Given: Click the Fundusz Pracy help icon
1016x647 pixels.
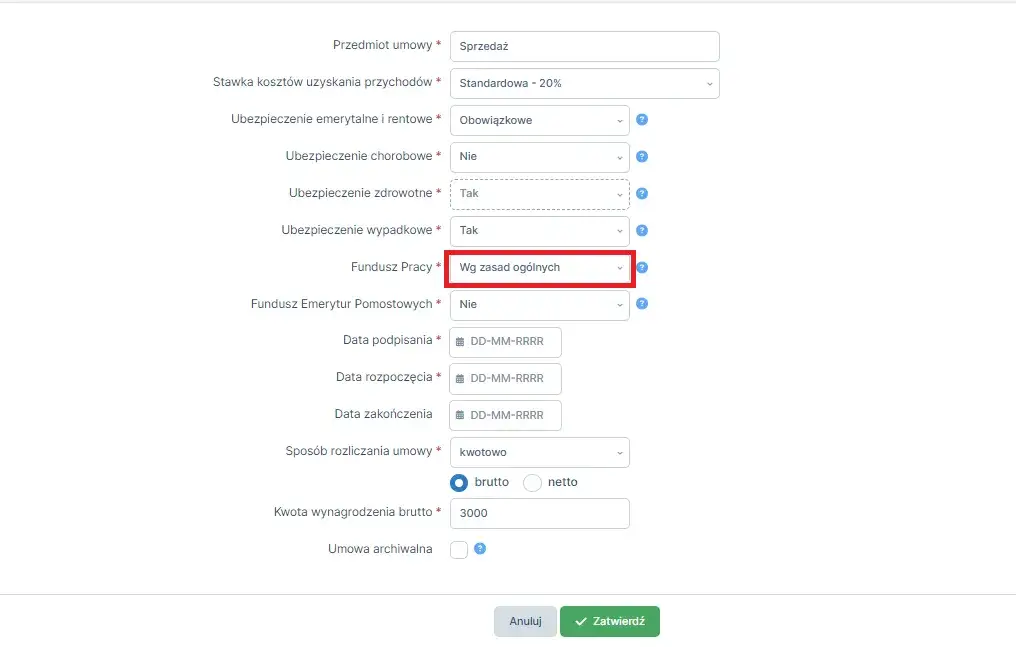Looking at the screenshot, I should [x=643, y=268].
